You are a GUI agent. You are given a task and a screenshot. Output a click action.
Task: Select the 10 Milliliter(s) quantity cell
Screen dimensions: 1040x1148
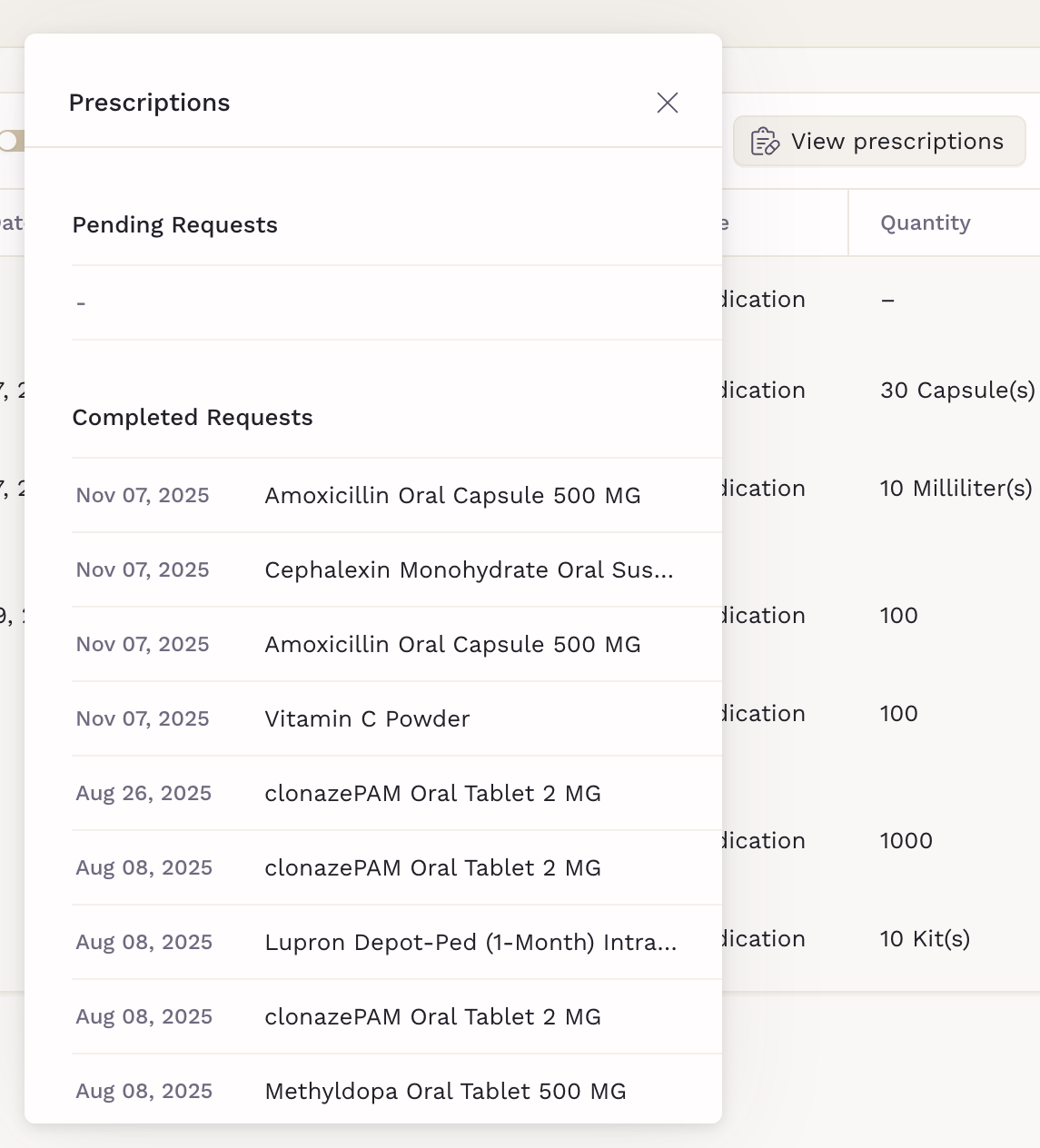pyautogui.click(x=956, y=489)
